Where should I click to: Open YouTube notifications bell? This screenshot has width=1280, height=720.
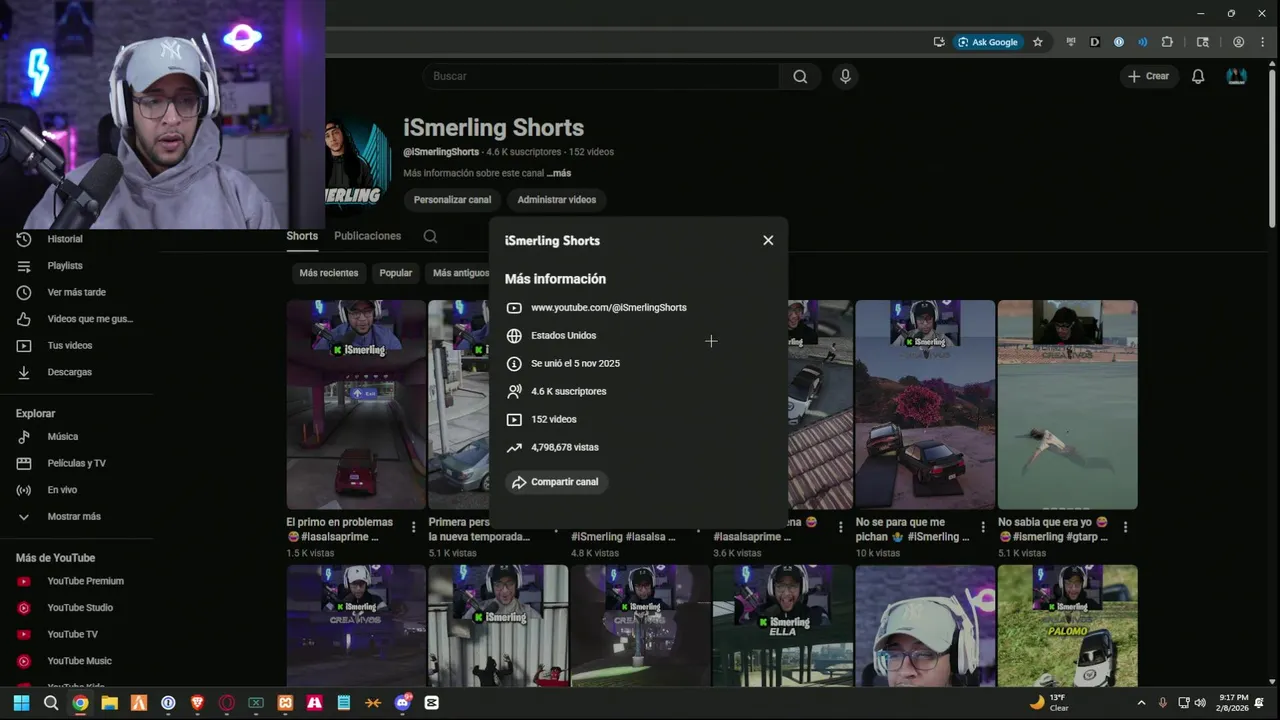point(1198,76)
